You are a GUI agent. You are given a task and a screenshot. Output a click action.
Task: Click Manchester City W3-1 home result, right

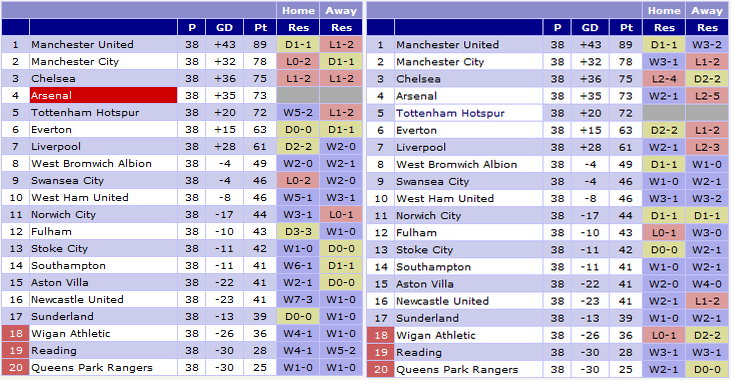pyautogui.click(x=664, y=62)
